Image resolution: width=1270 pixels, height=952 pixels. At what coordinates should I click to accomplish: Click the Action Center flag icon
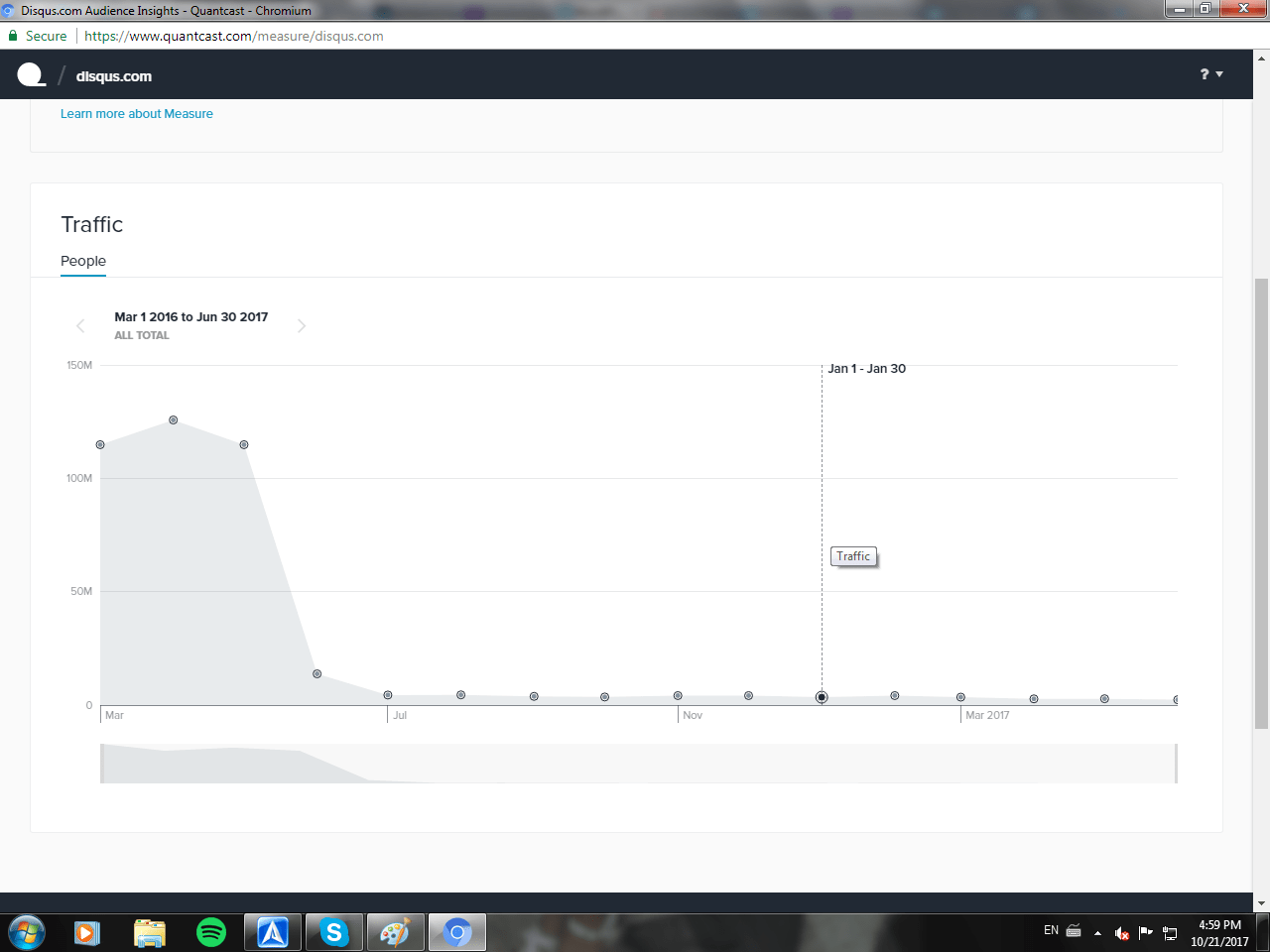tap(1143, 932)
